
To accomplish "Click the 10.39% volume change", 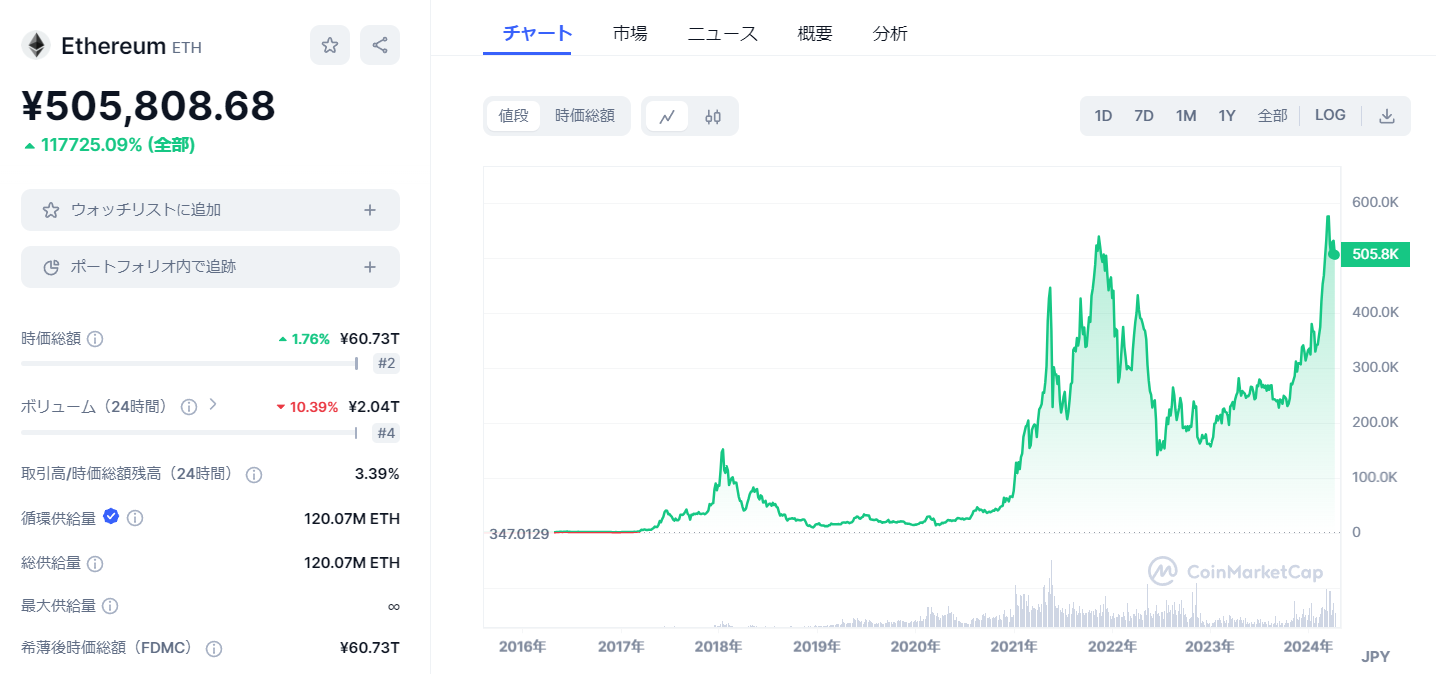I will [x=307, y=406].
